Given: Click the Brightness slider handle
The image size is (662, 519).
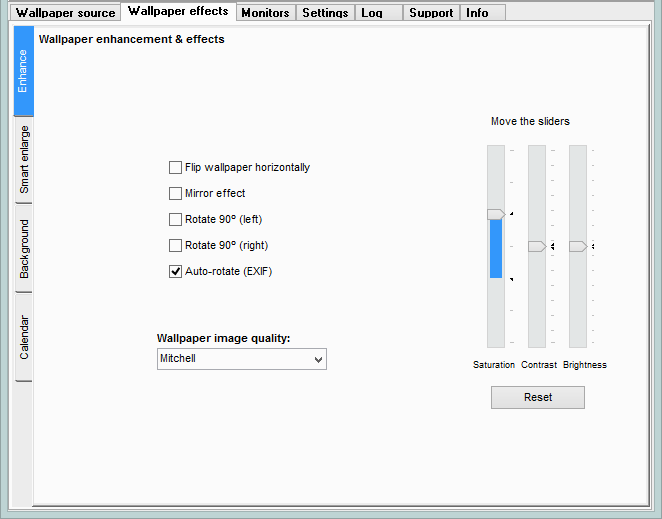Looking at the screenshot, I should coord(578,246).
